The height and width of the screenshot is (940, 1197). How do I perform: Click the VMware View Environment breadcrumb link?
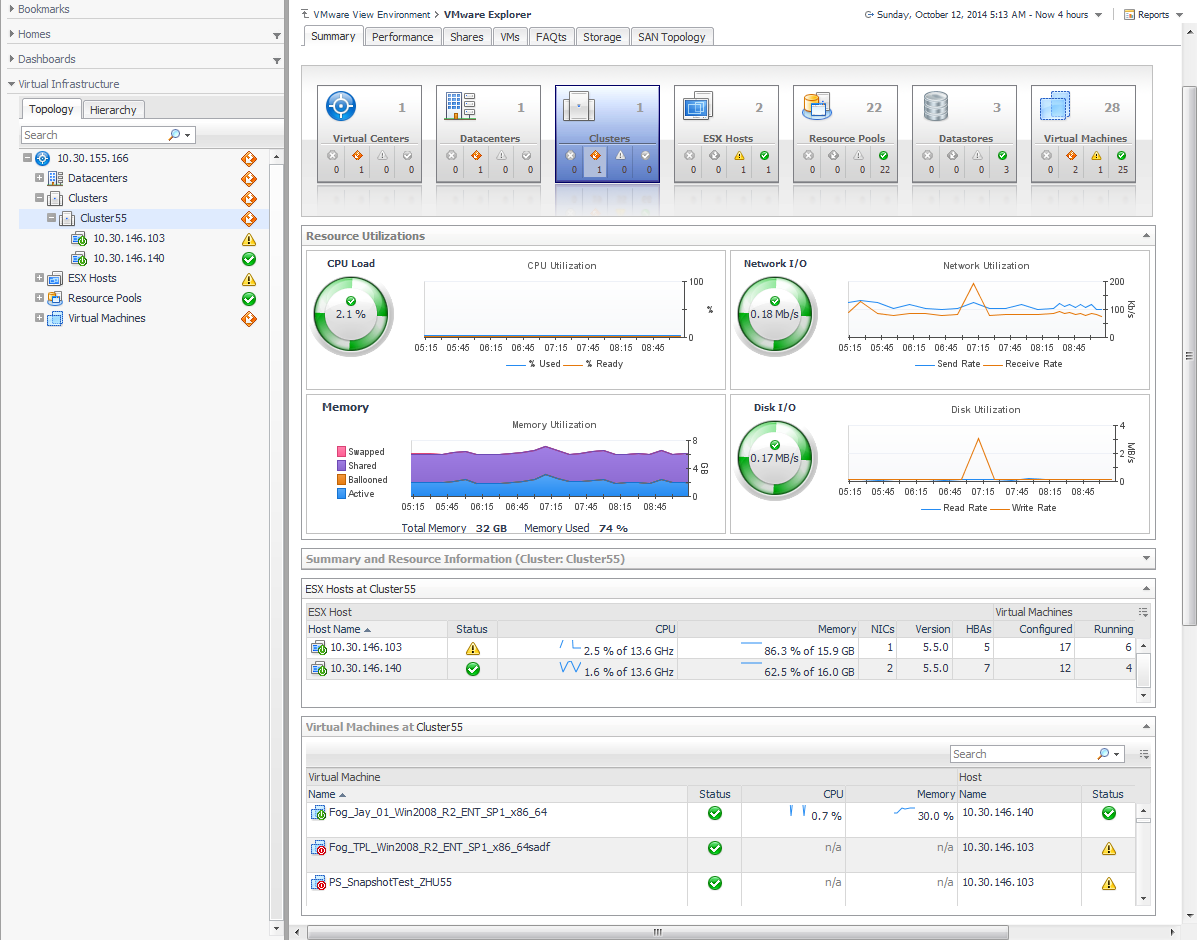(x=371, y=15)
